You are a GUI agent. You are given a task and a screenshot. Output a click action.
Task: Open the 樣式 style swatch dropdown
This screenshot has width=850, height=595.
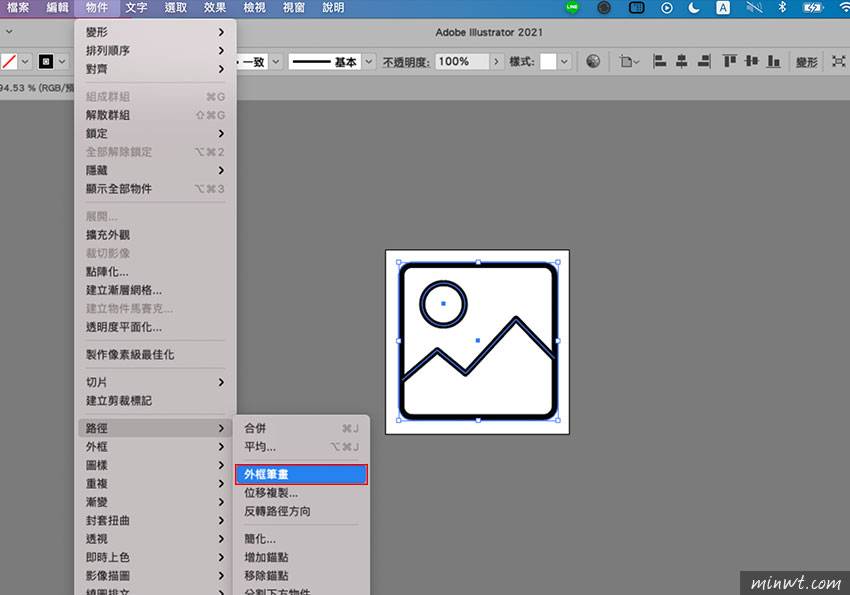(565, 62)
